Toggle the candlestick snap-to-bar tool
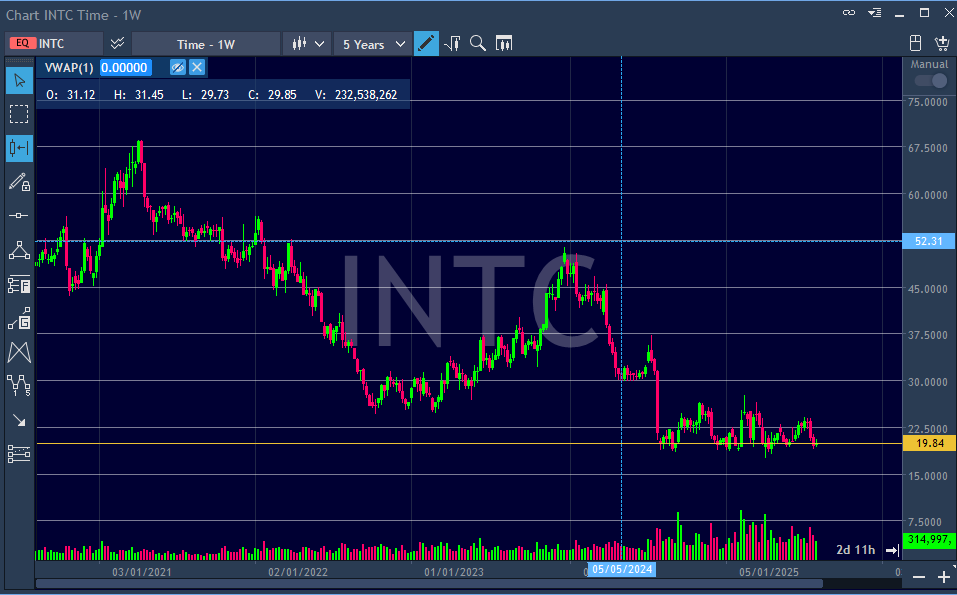 [x=20, y=148]
